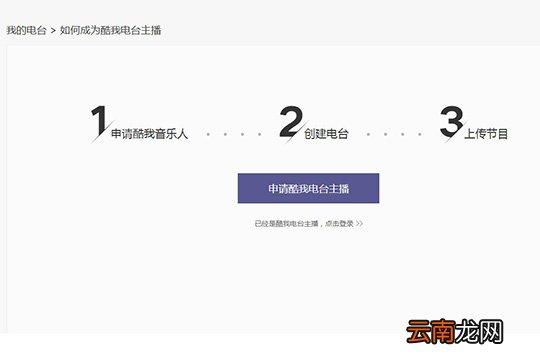Image resolution: width=540 pixels, height=360 pixels.
Task: Click step label 申请酷我音乐人
Action: (x=149, y=134)
